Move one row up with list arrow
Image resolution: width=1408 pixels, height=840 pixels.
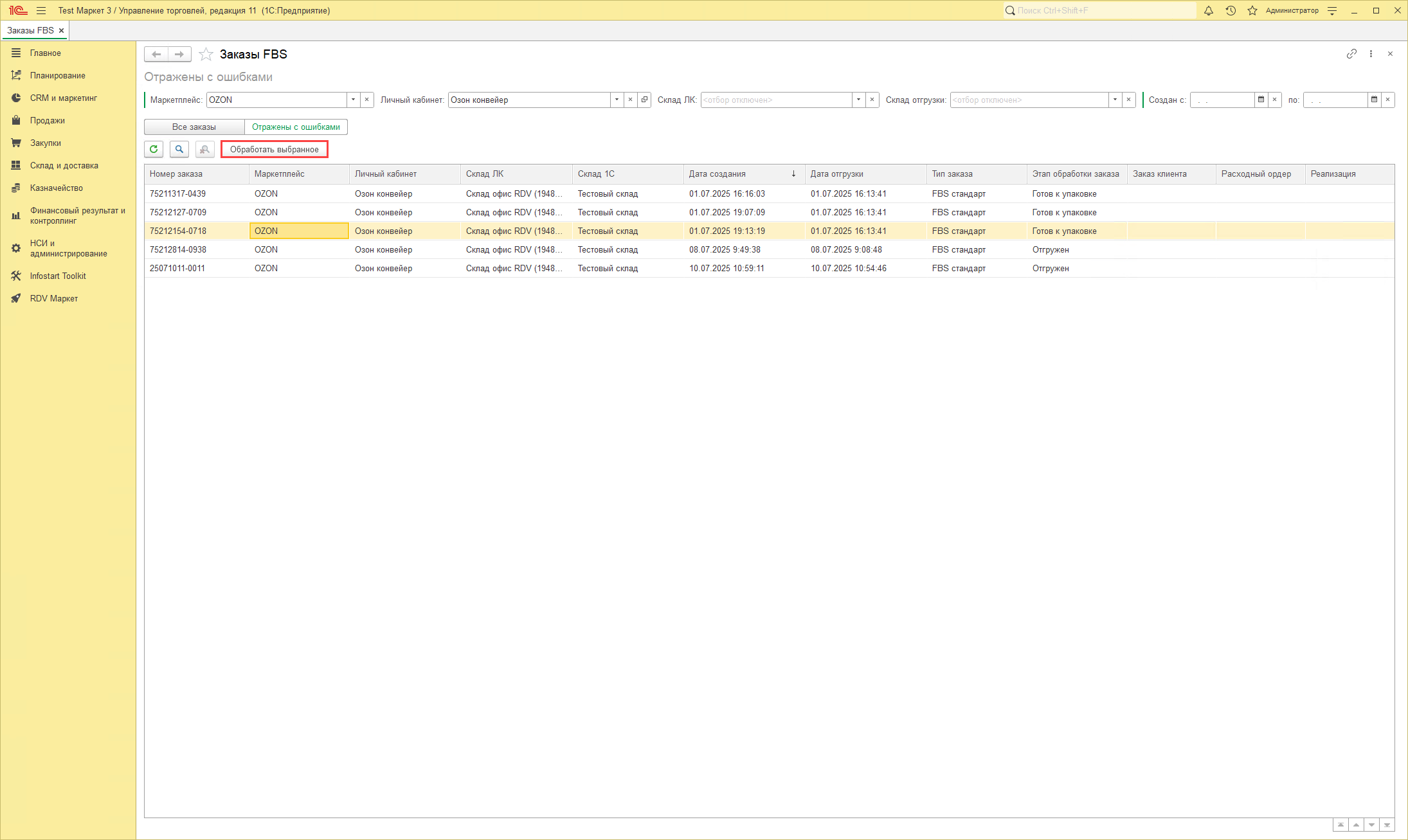pos(1356,825)
